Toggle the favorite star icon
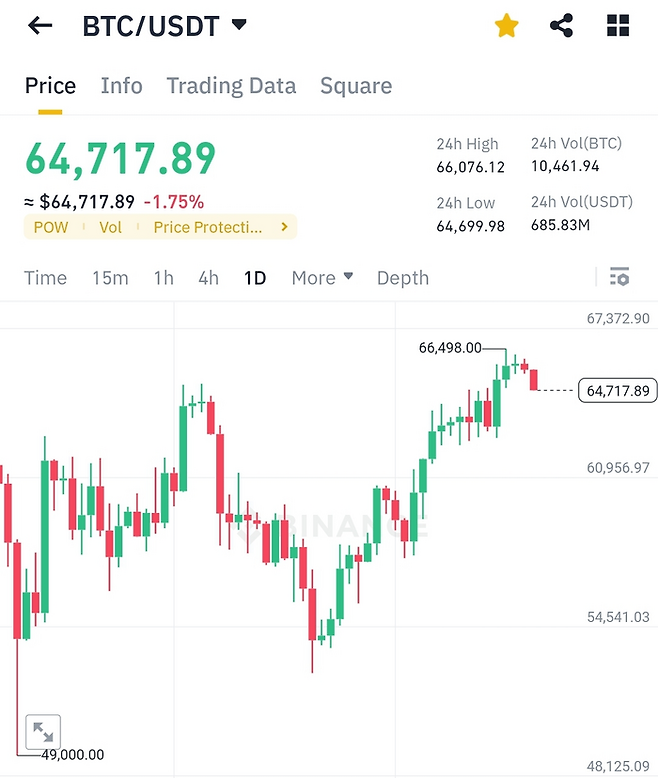Image resolution: width=658 pixels, height=778 pixels. tap(507, 26)
